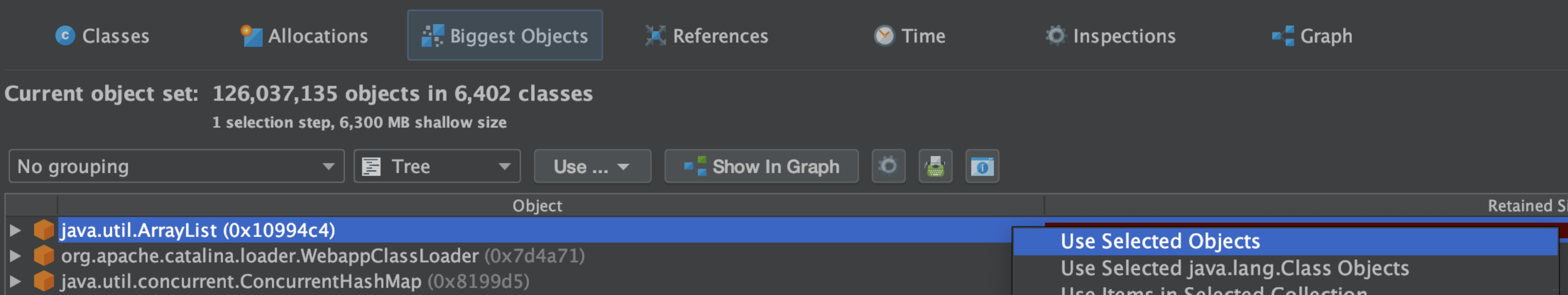
Task: Click the blue info window icon
Action: click(x=982, y=166)
